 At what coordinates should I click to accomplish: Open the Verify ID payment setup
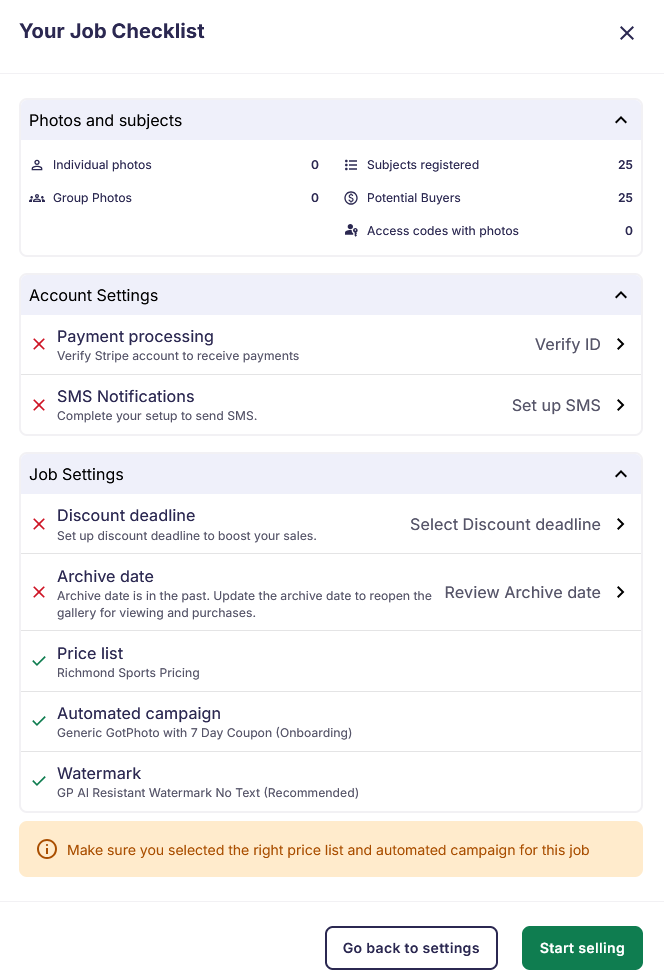pyautogui.click(x=568, y=344)
